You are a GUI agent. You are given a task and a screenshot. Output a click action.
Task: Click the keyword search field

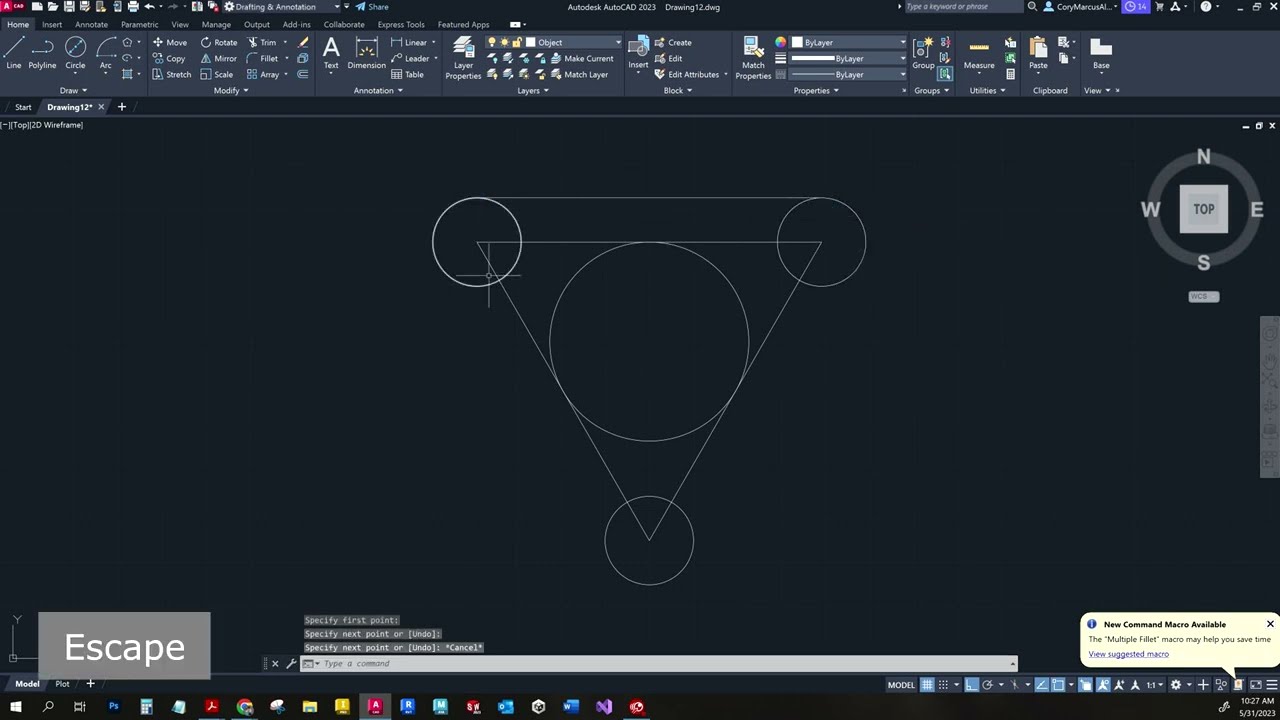963,7
